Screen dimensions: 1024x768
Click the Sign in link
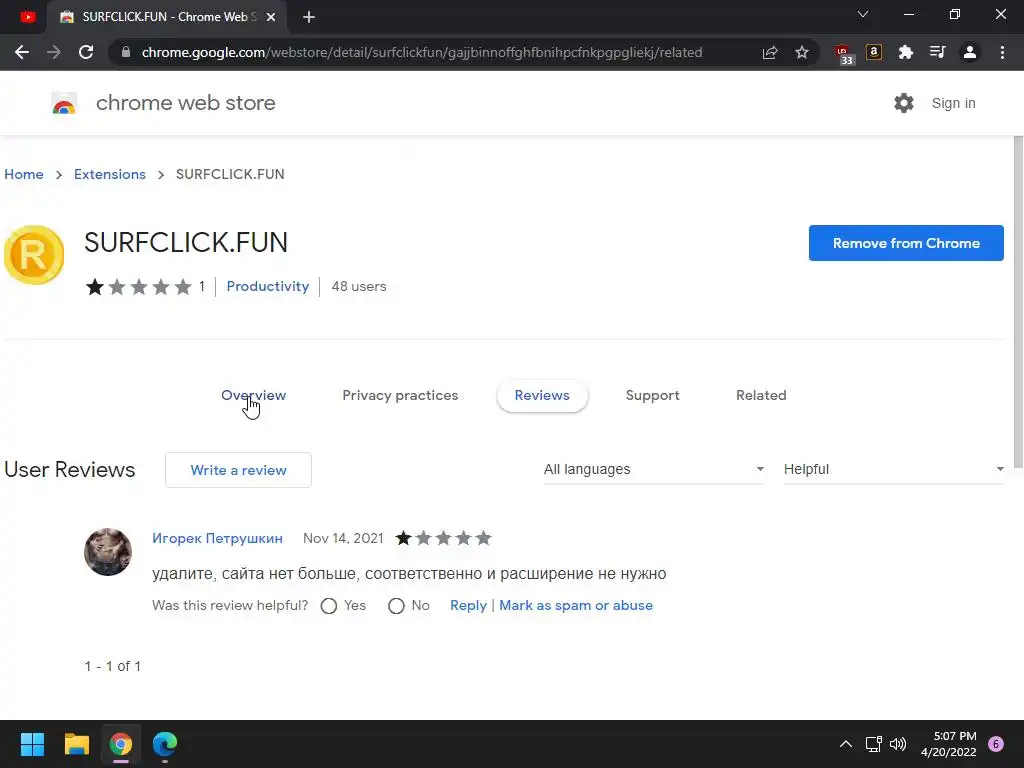point(953,103)
